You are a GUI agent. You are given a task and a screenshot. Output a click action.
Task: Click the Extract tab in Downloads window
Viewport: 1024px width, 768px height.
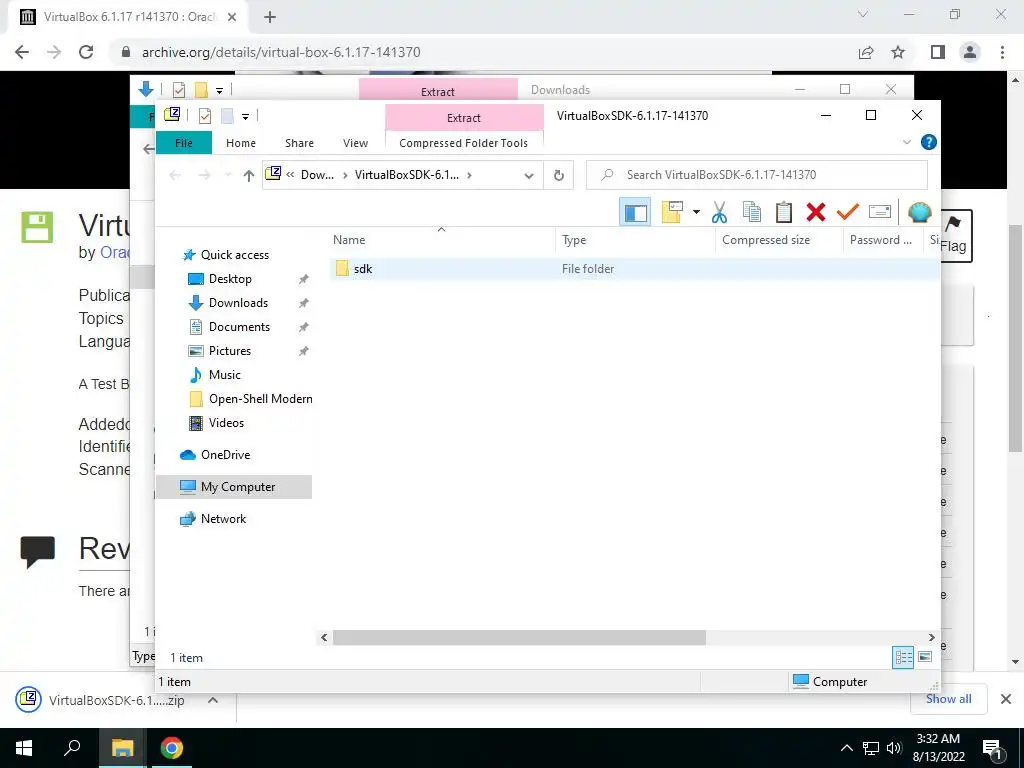438,90
